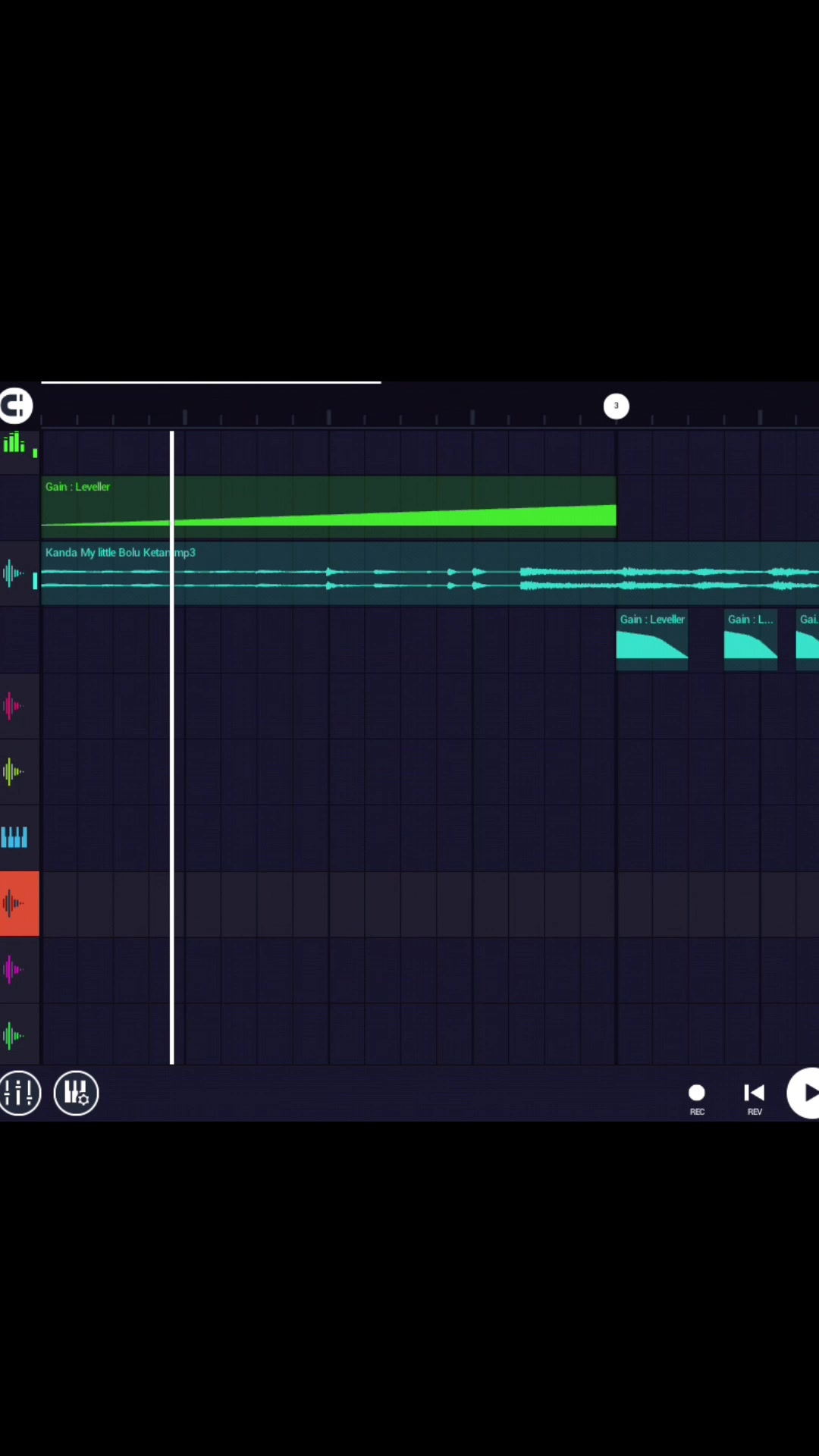Start playback with the play button
Screen dimensions: 819x1456
(804, 1093)
